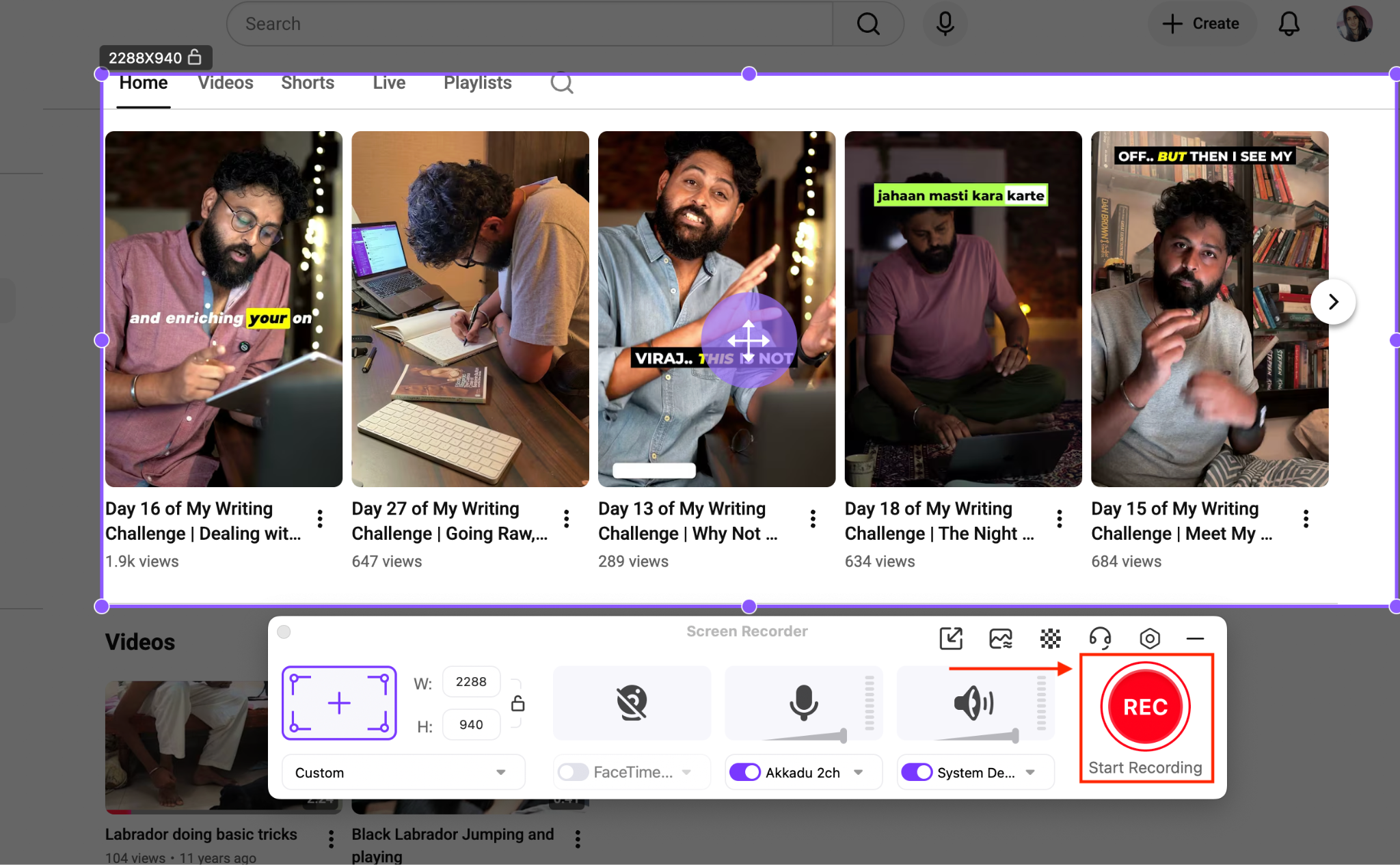Viewport: 1400px width, 865px height.
Task: Switch to the Home tab
Action: pos(144,83)
